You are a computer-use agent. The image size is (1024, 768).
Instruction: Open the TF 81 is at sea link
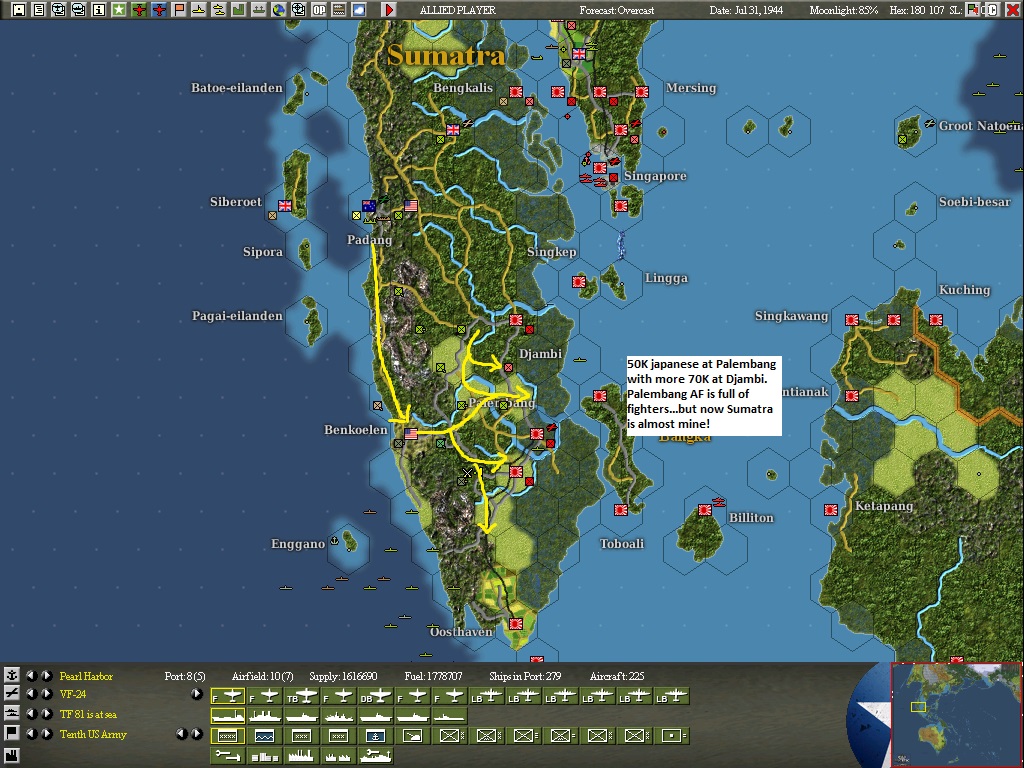(88, 714)
